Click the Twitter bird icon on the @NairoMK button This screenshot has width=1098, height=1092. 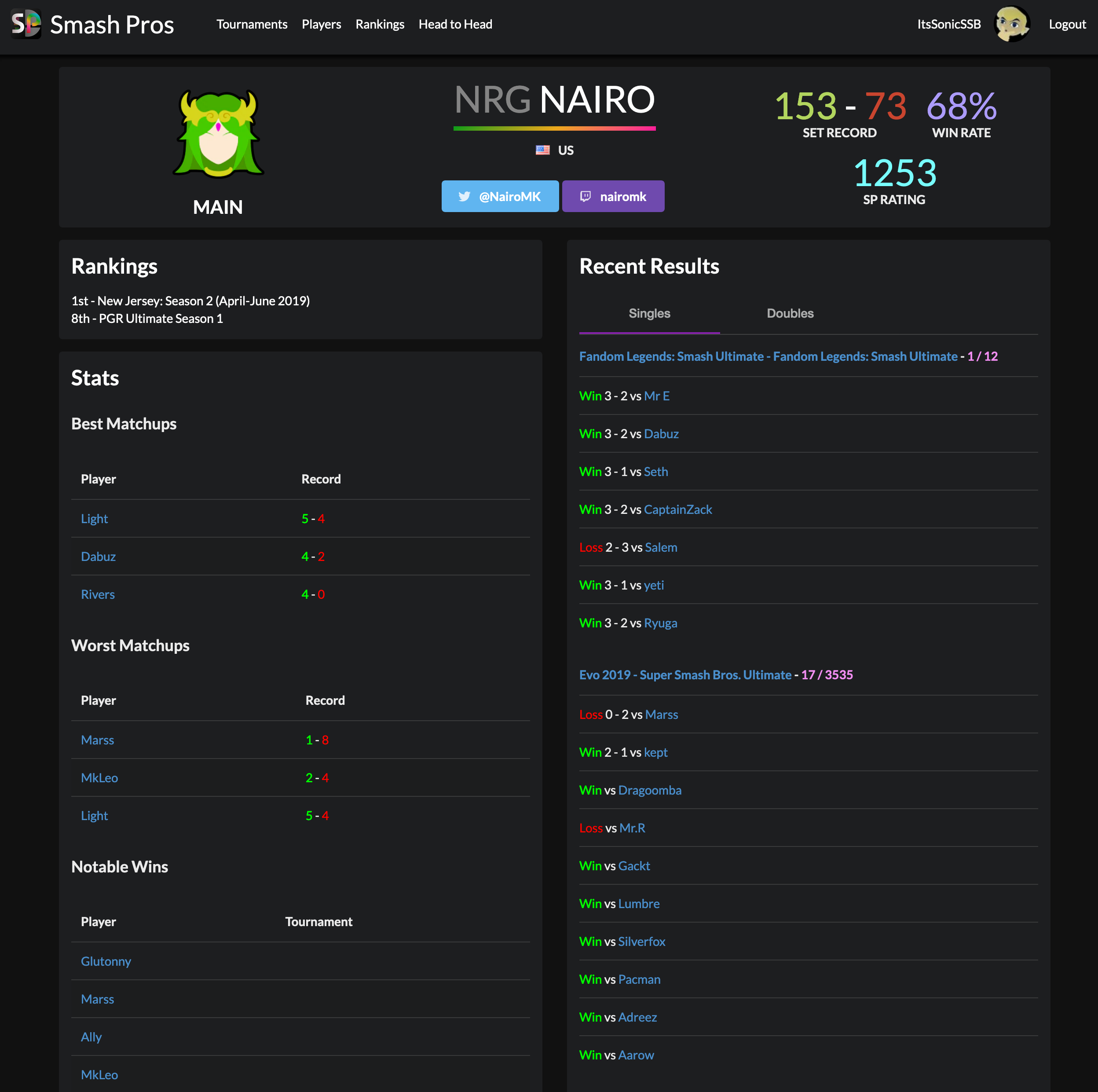(x=465, y=197)
